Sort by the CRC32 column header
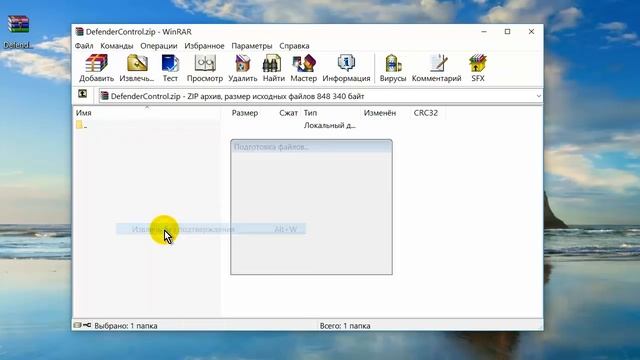This screenshot has width=640, height=360. pyautogui.click(x=427, y=113)
